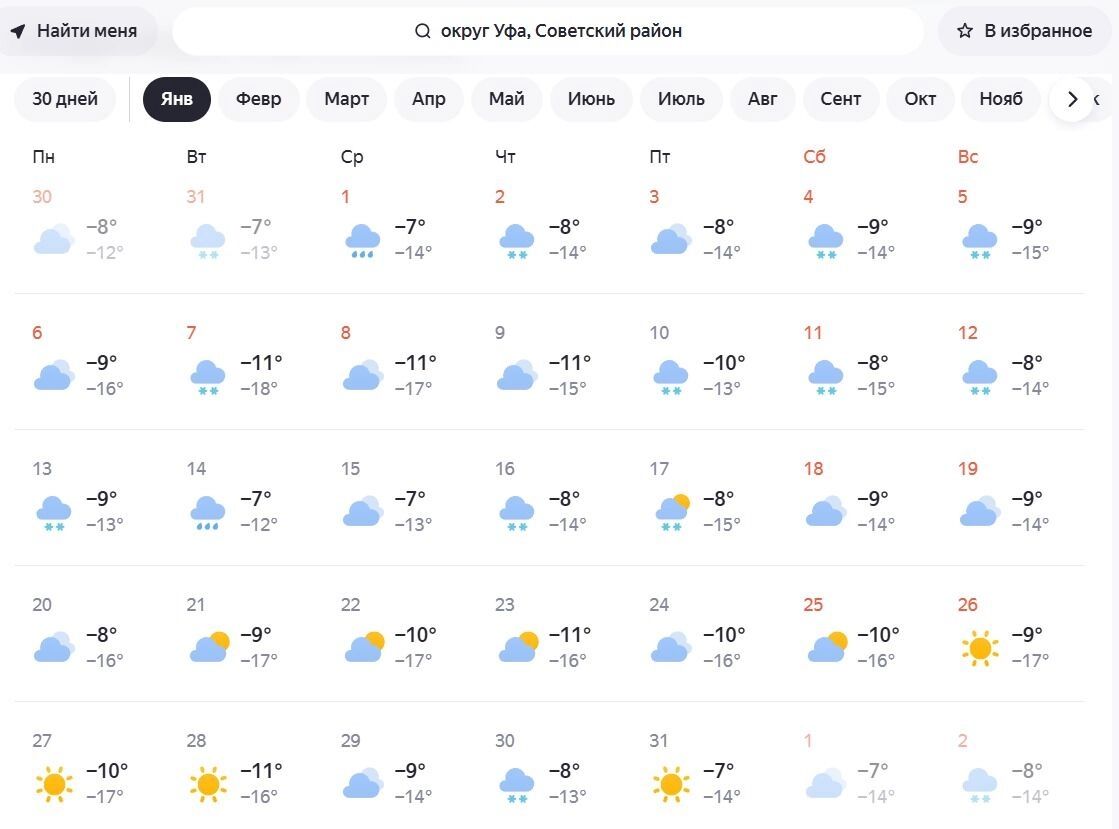Click the search magnifier icon

coord(423,31)
